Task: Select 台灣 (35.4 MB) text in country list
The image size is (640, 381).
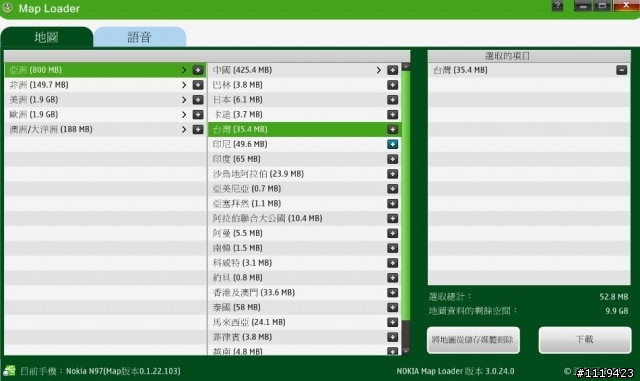Action: pyautogui.click(x=240, y=129)
